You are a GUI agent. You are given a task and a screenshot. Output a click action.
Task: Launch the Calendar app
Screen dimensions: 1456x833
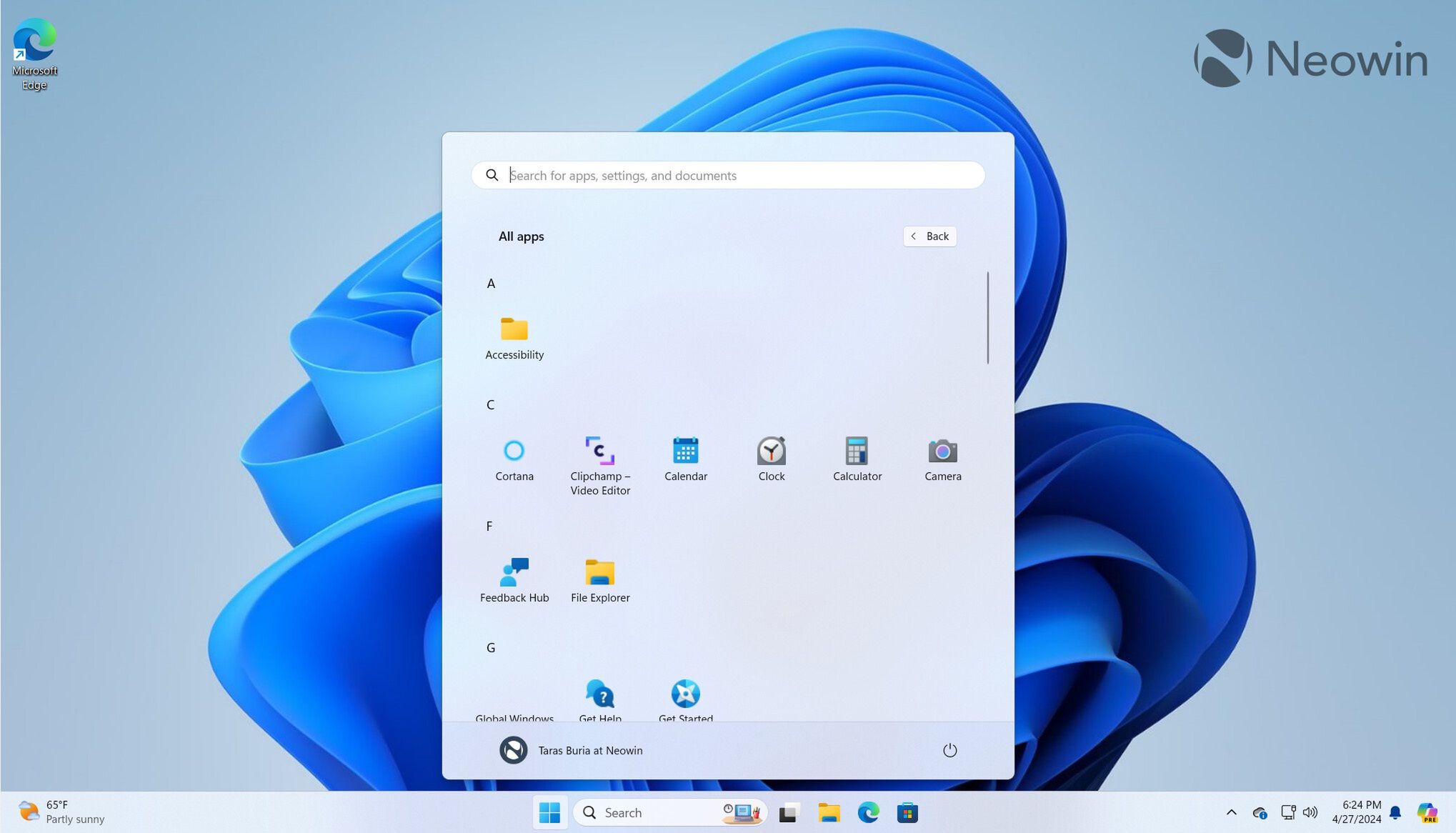685,457
